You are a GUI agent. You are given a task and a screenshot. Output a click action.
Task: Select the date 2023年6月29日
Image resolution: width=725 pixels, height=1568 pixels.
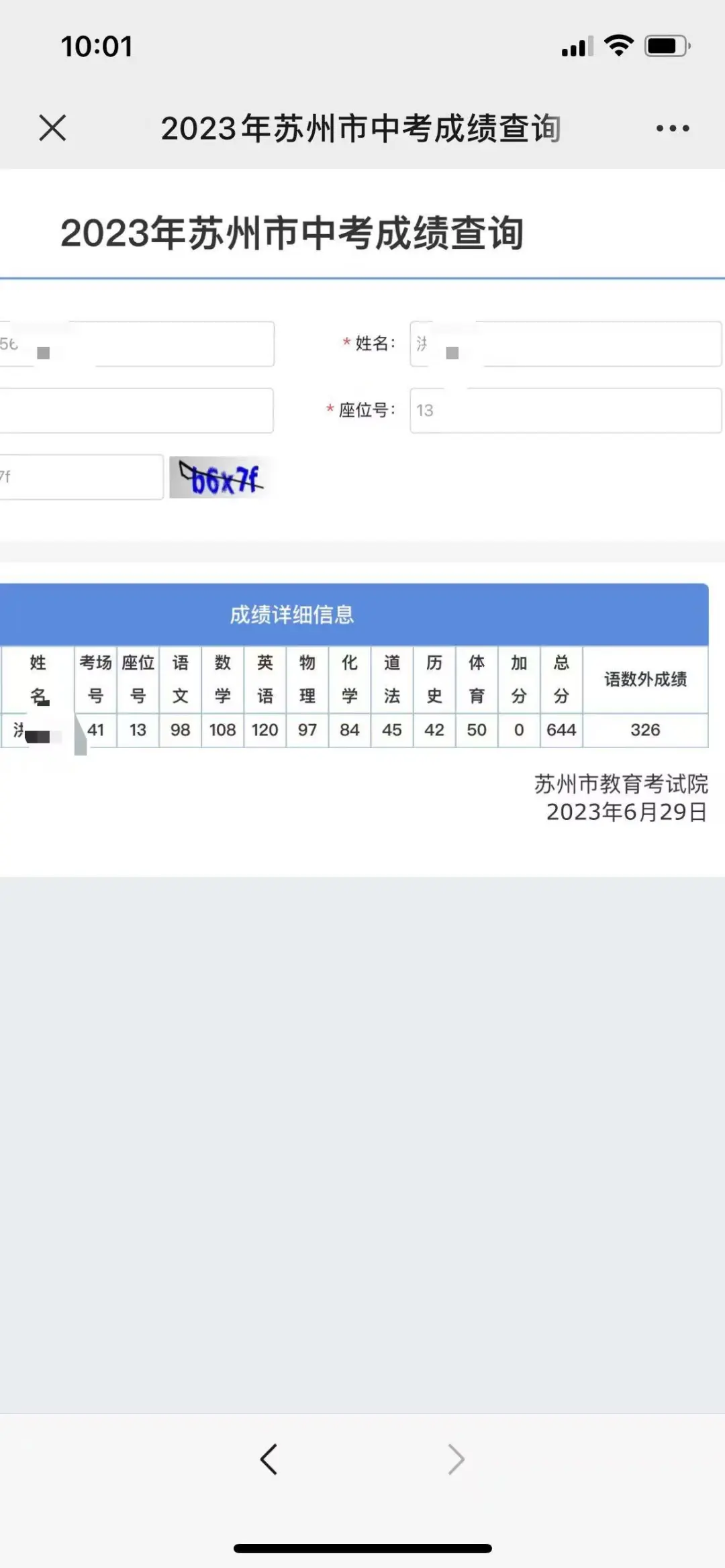(626, 812)
